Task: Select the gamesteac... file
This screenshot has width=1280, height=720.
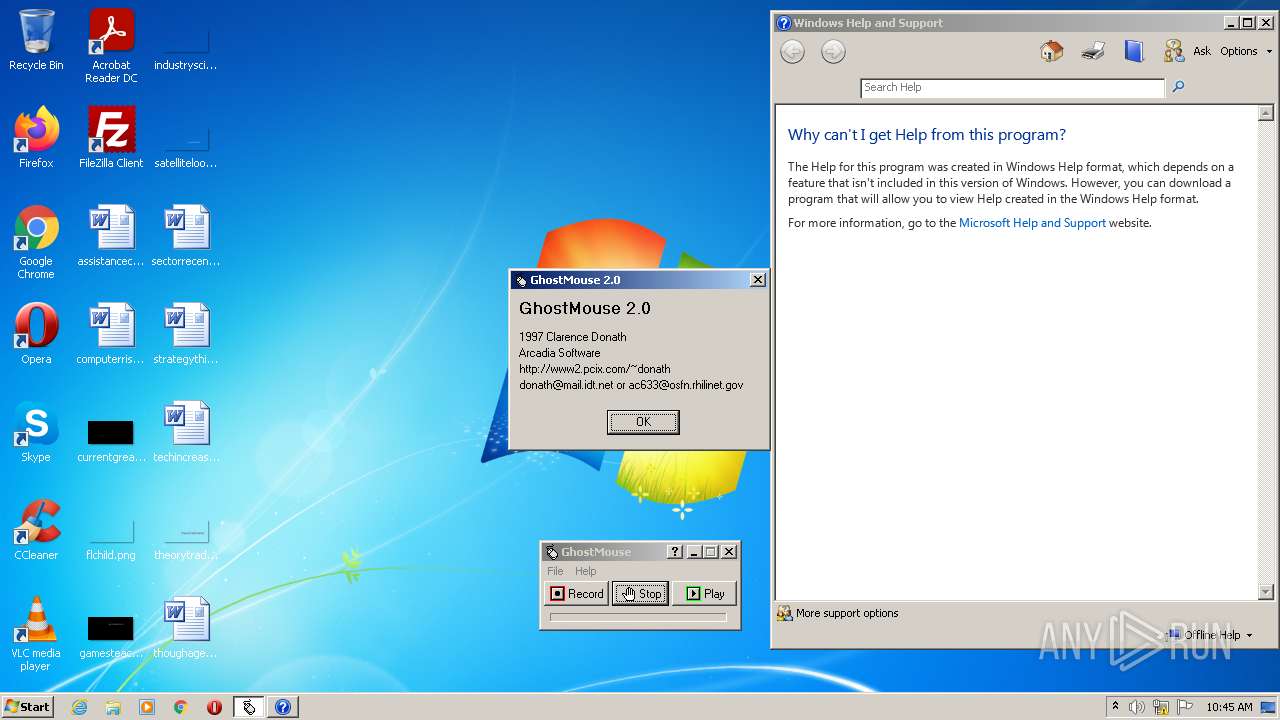Action: pyautogui.click(x=111, y=637)
